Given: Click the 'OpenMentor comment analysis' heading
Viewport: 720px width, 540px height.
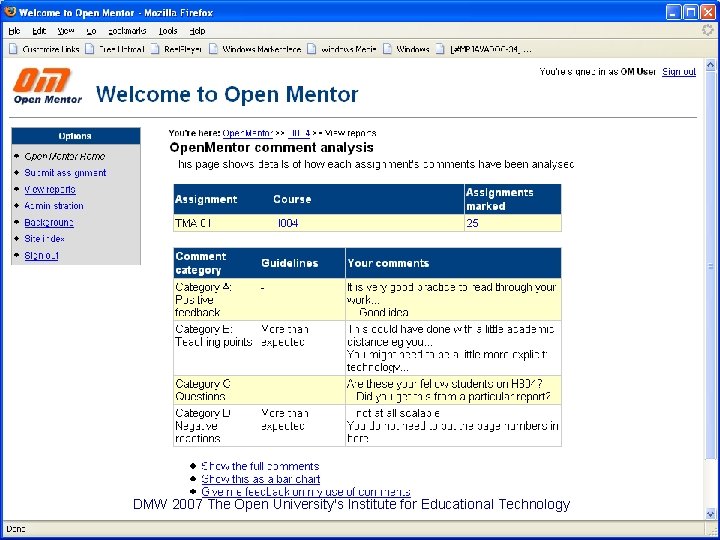Looking at the screenshot, I should pyautogui.click(x=271, y=147).
